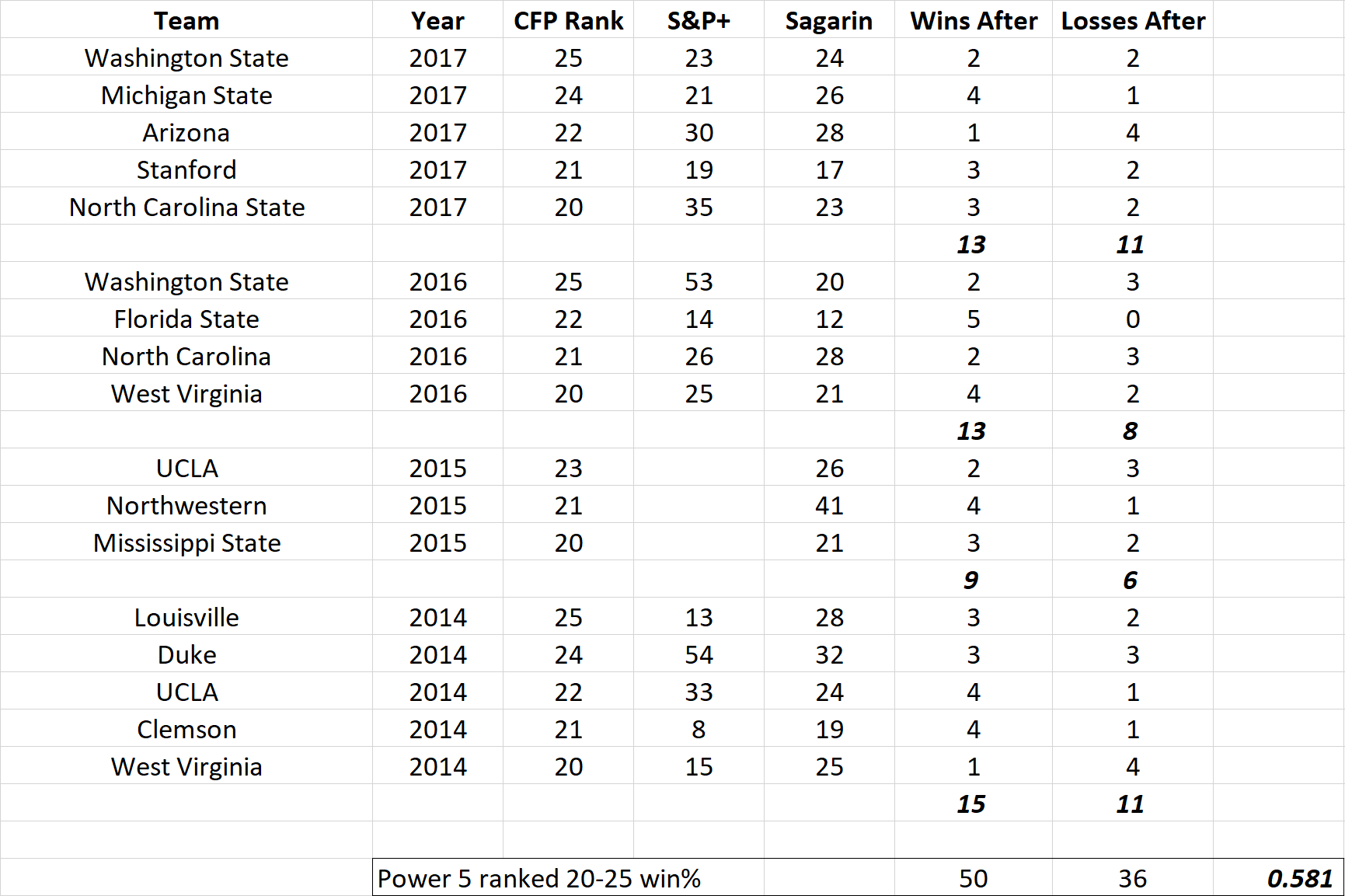Image resolution: width=1345 pixels, height=896 pixels.
Task: Select the Sagarin header cell
Action: coord(829,19)
